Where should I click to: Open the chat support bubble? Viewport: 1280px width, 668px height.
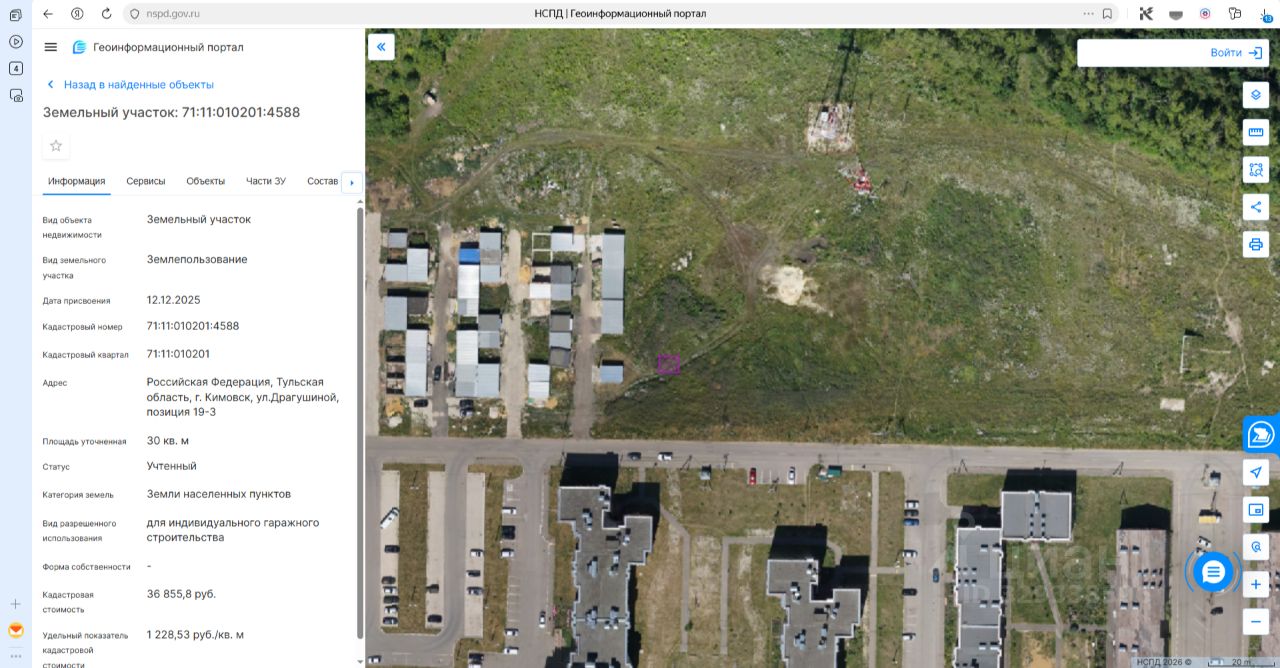(1213, 572)
